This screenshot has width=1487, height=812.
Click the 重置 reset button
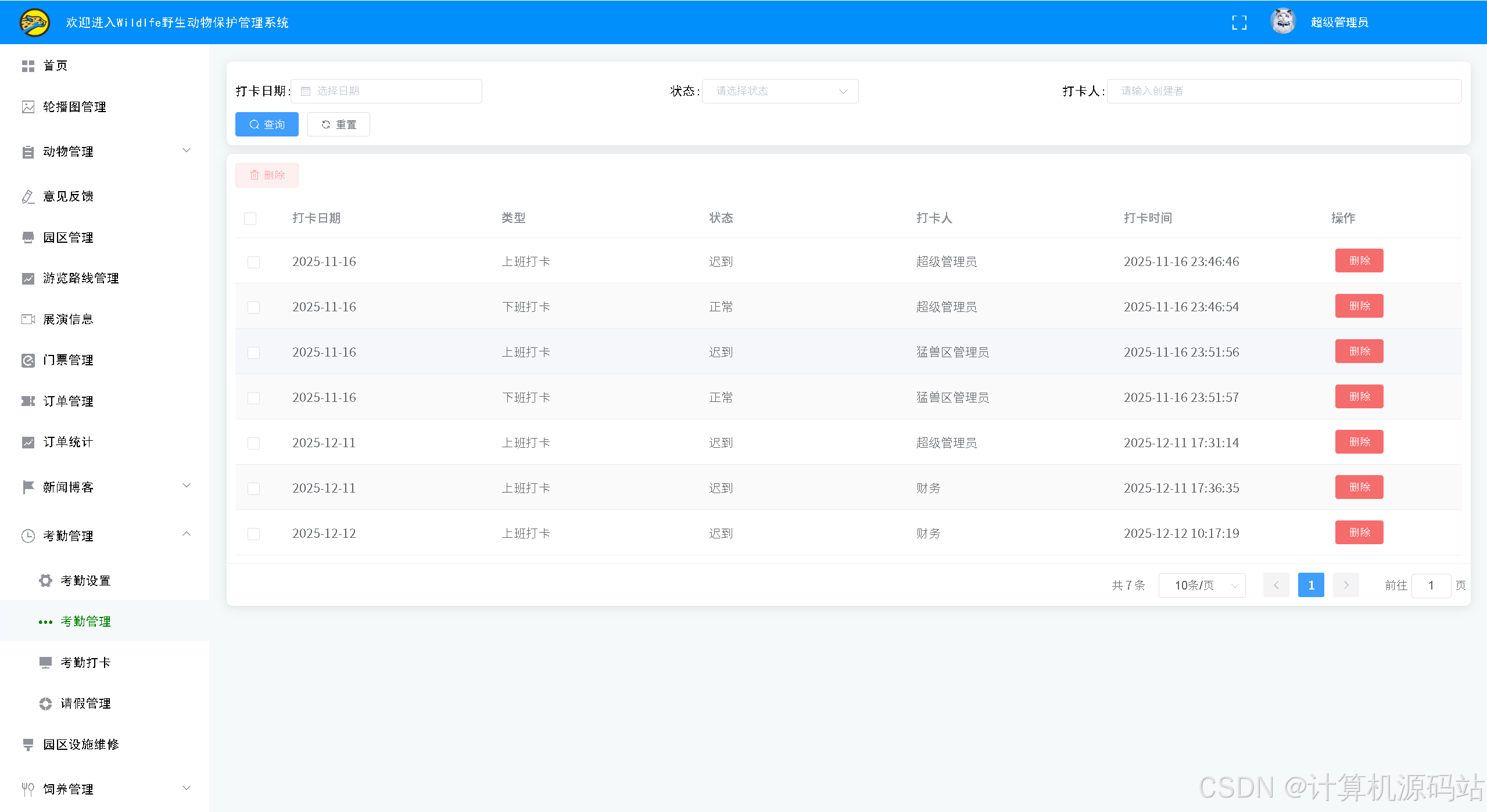(x=339, y=124)
